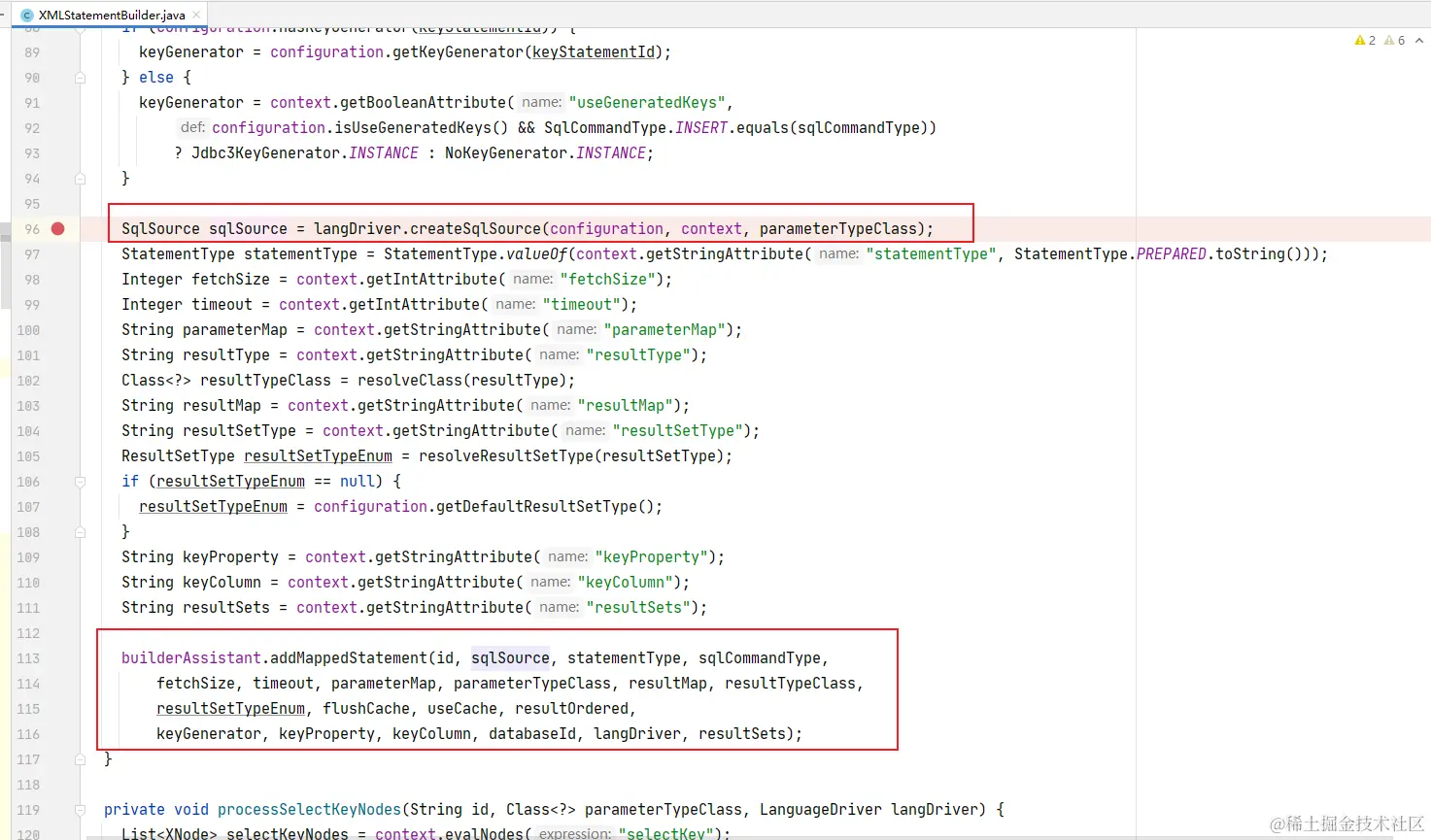Click the "statementType" string literal
The image size is (1431, 840).
click(932, 254)
